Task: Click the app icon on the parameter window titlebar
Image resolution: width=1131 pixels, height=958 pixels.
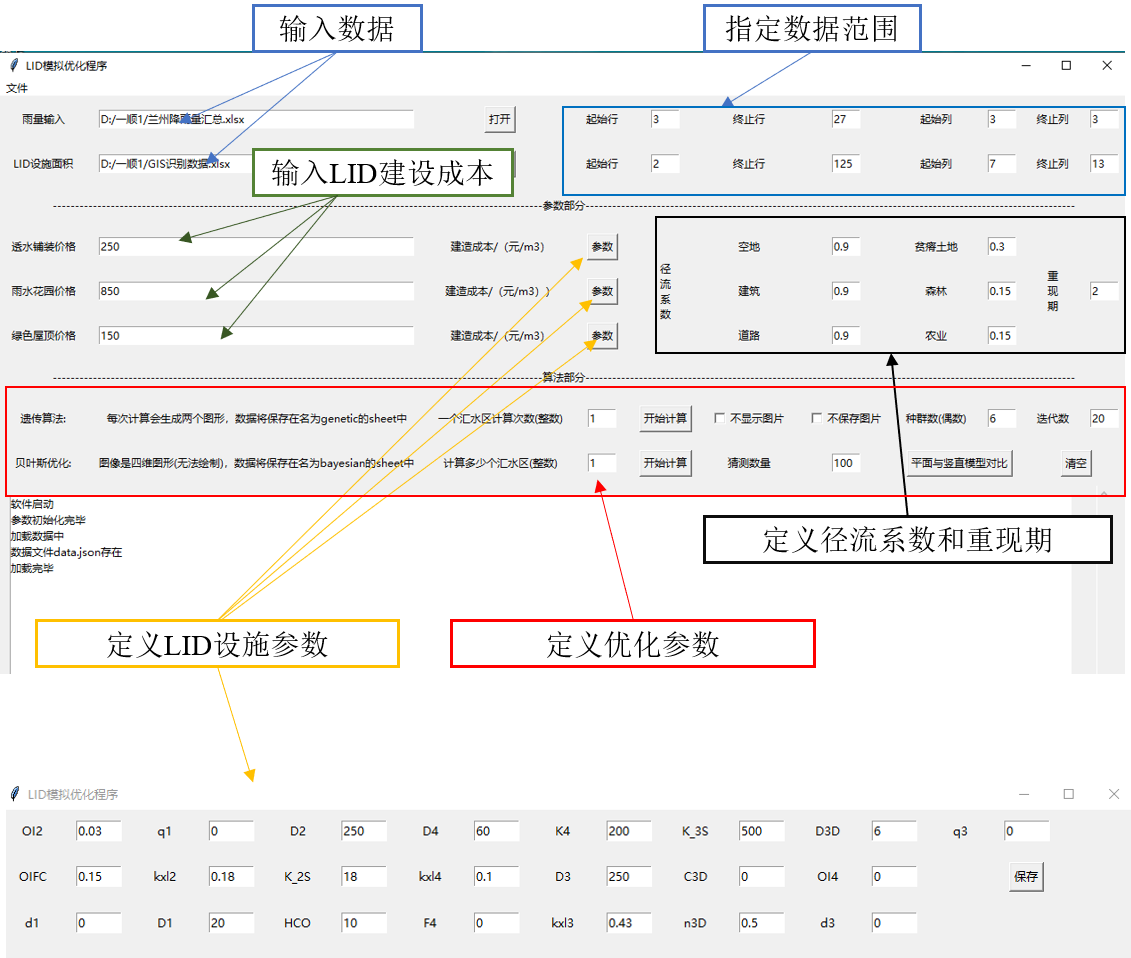Action: [x=13, y=794]
